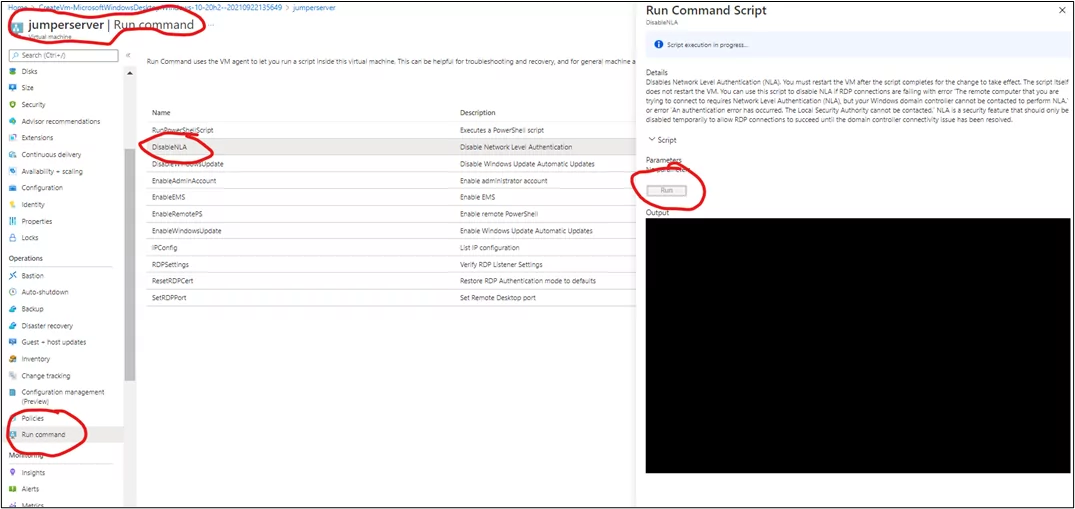This screenshot has width=1075, height=509.
Task: Click the sidebar scroll up arrow
Action: coord(130,73)
